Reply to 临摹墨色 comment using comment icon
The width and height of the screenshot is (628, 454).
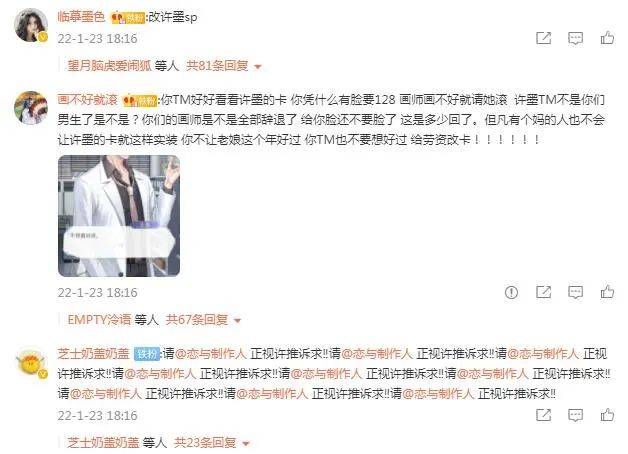click(x=576, y=38)
